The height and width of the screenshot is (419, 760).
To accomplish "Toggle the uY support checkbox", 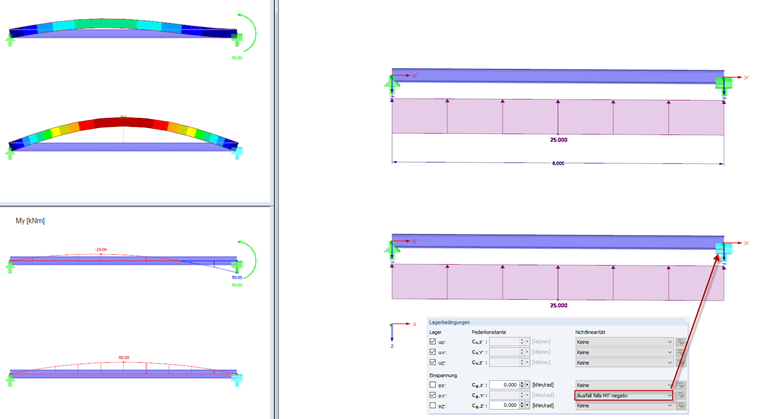I will click(x=432, y=352).
